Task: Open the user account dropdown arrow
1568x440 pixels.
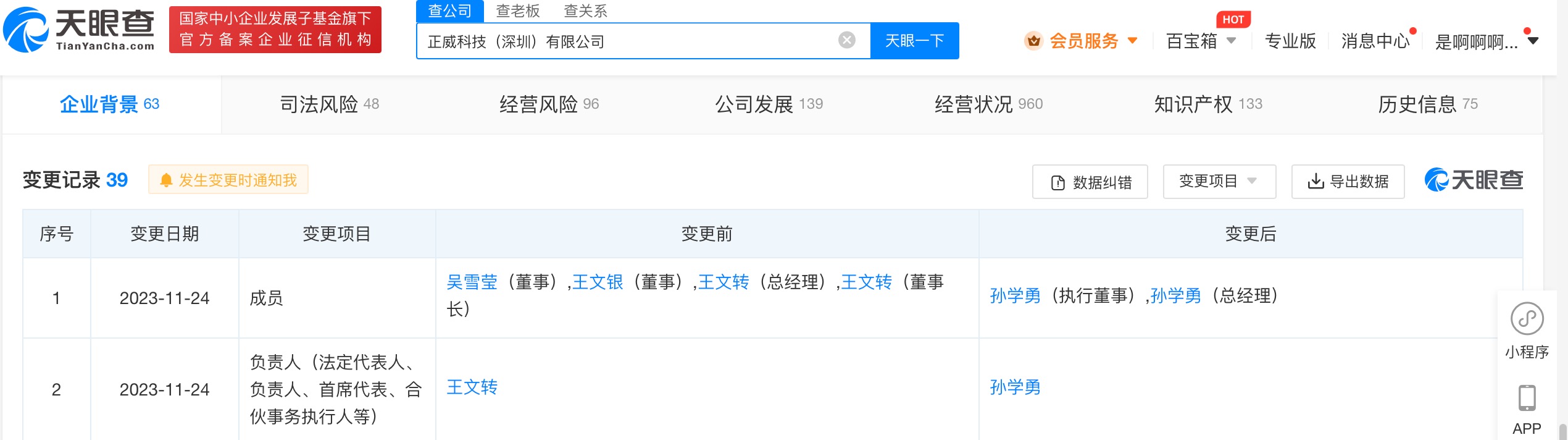Action: (1533, 41)
